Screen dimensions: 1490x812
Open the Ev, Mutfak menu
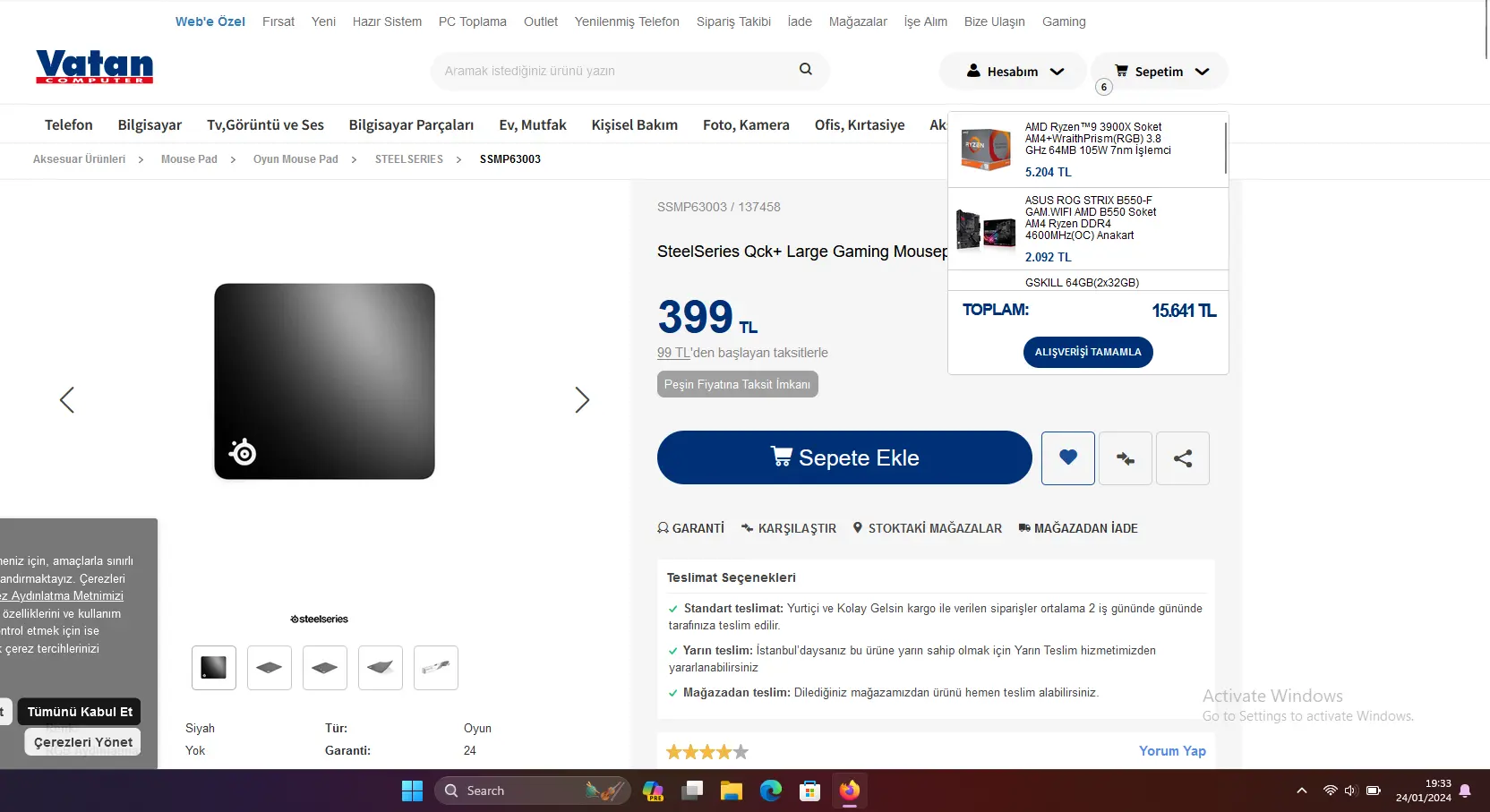[533, 124]
